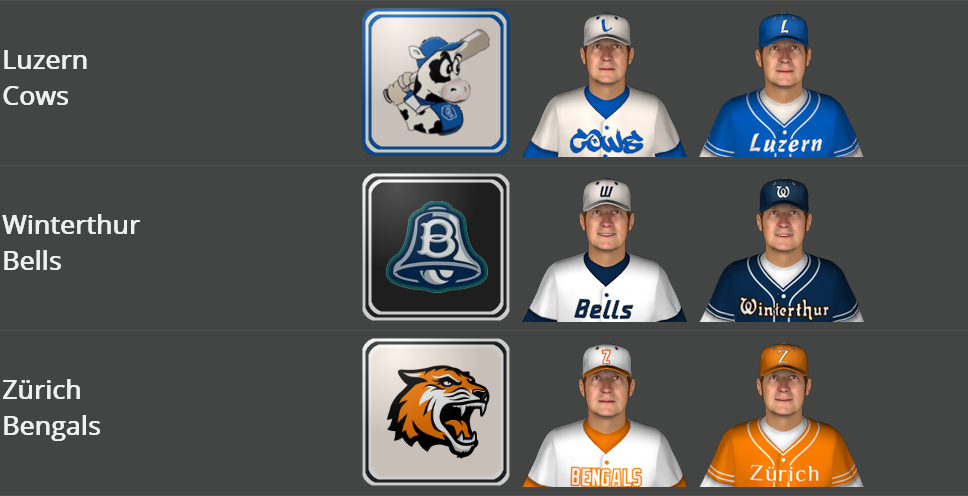Choose the blue Luzern away jersey
This screenshot has height=496, width=968.
tap(782, 84)
